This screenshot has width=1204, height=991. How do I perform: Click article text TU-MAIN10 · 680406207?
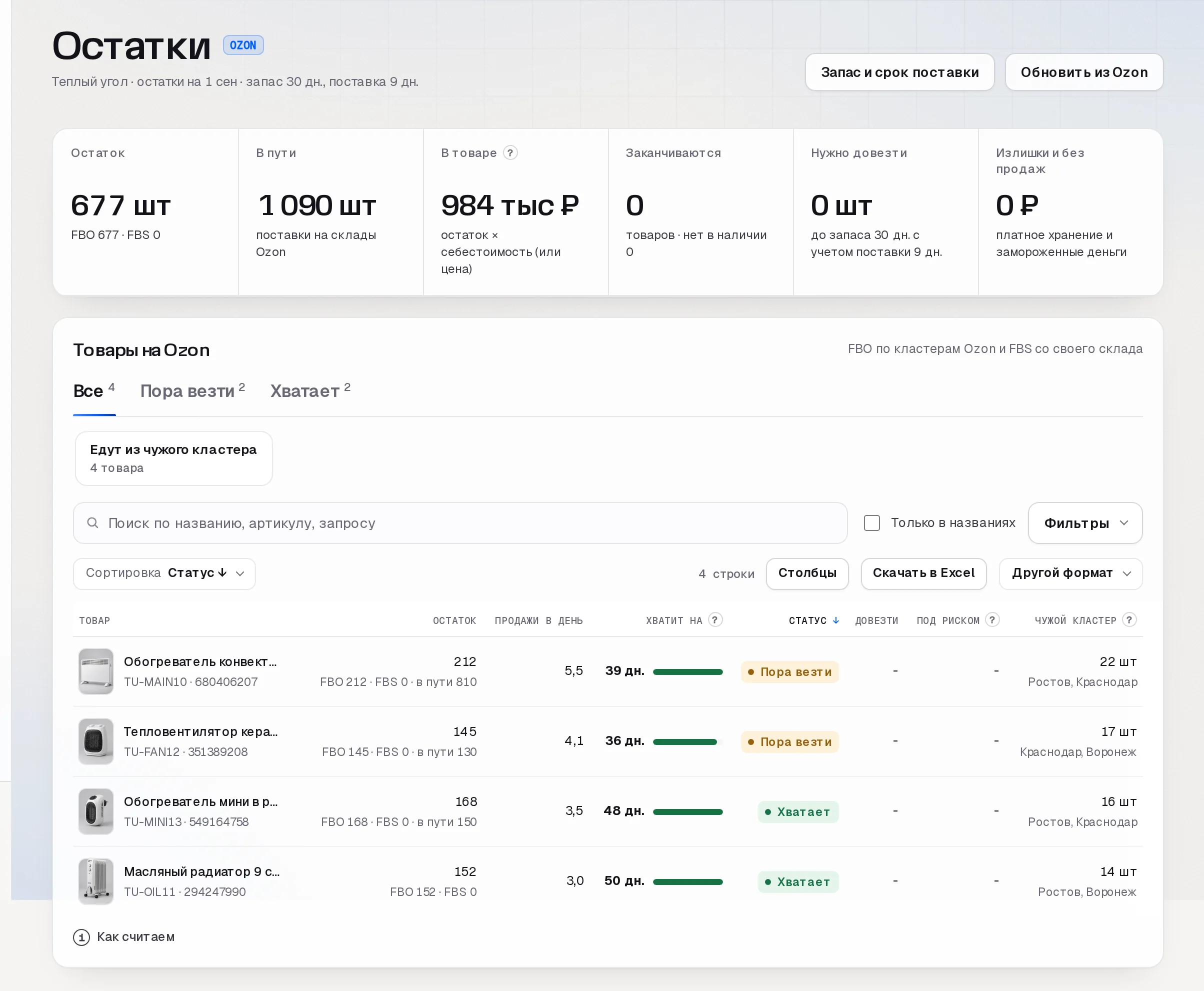[190, 681]
